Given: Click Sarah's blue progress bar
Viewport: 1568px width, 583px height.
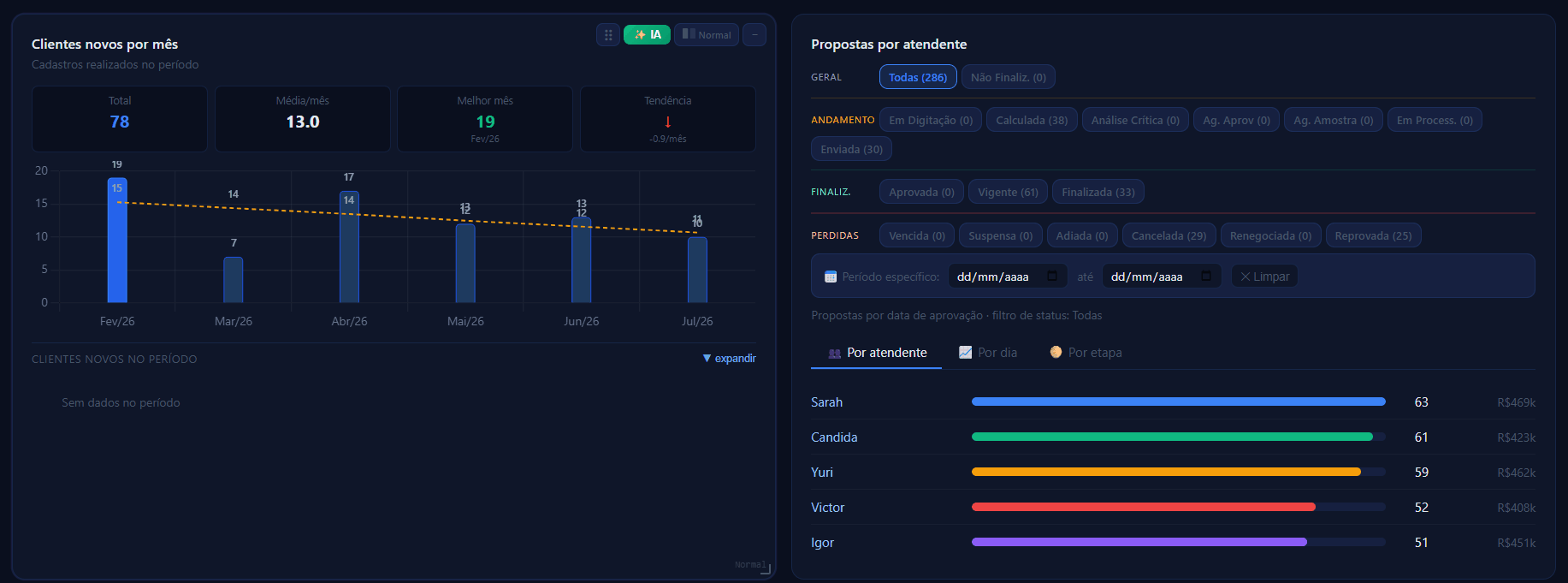Looking at the screenshot, I should 1179,402.
